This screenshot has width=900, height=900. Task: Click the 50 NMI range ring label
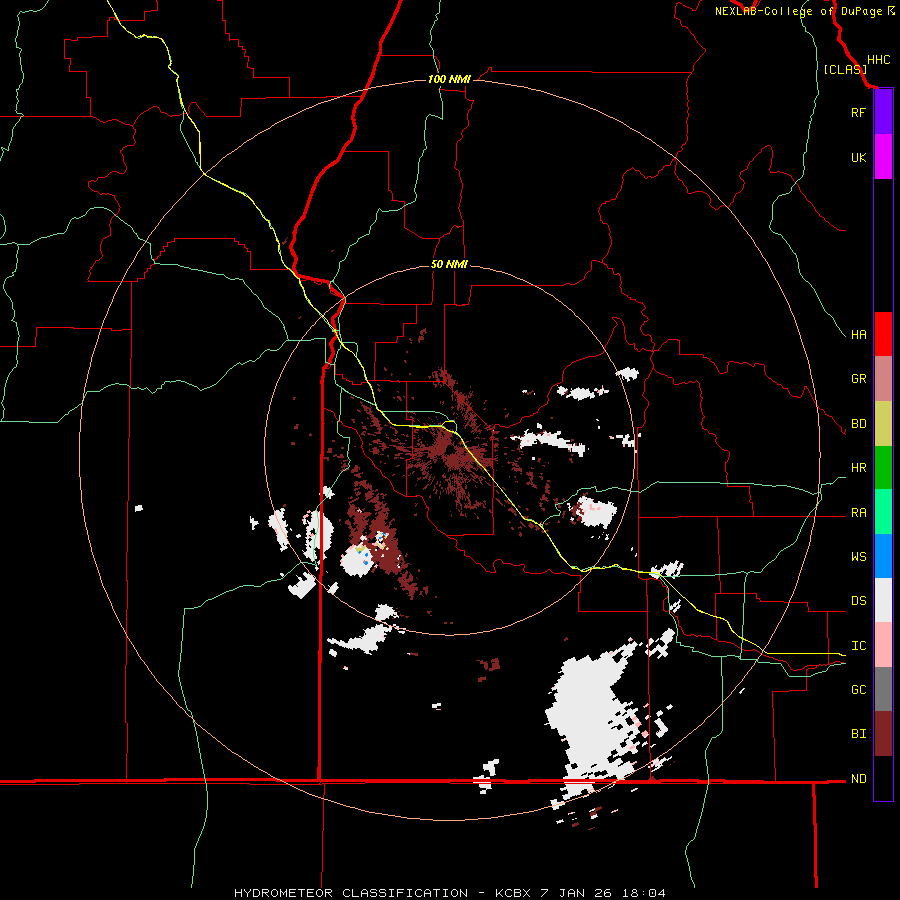pyautogui.click(x=449, y=264)
